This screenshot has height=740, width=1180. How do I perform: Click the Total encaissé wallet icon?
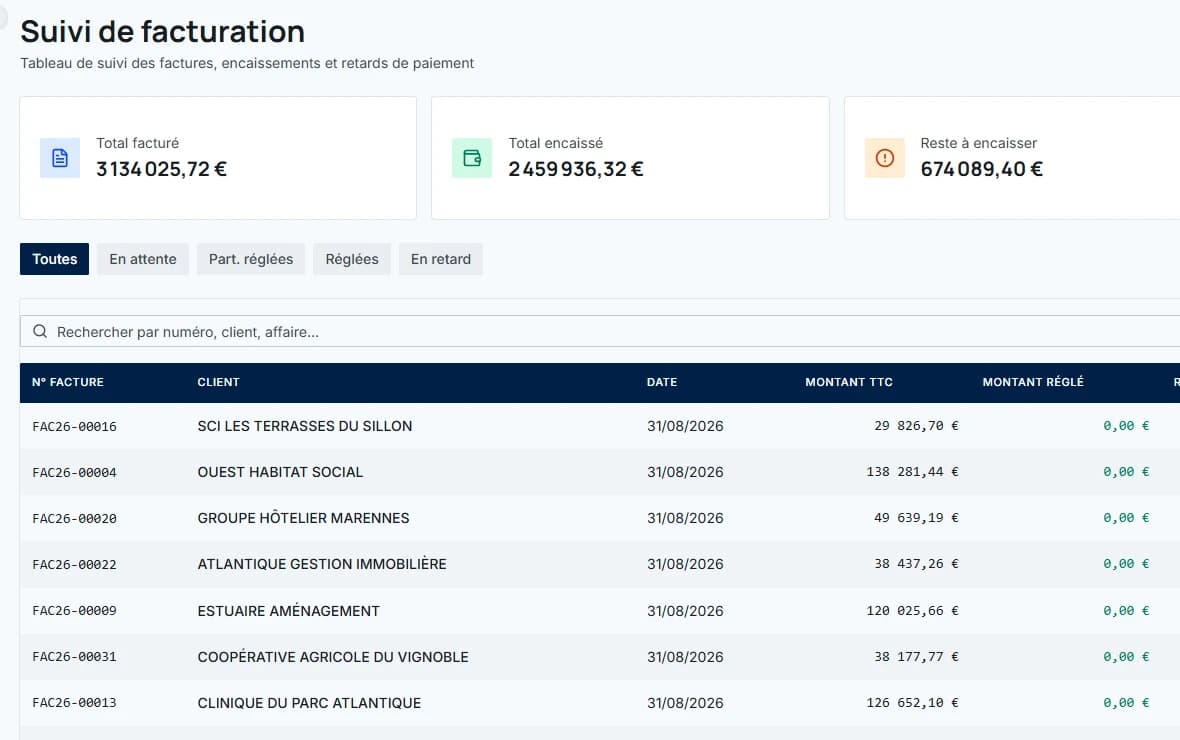point(472,158)
